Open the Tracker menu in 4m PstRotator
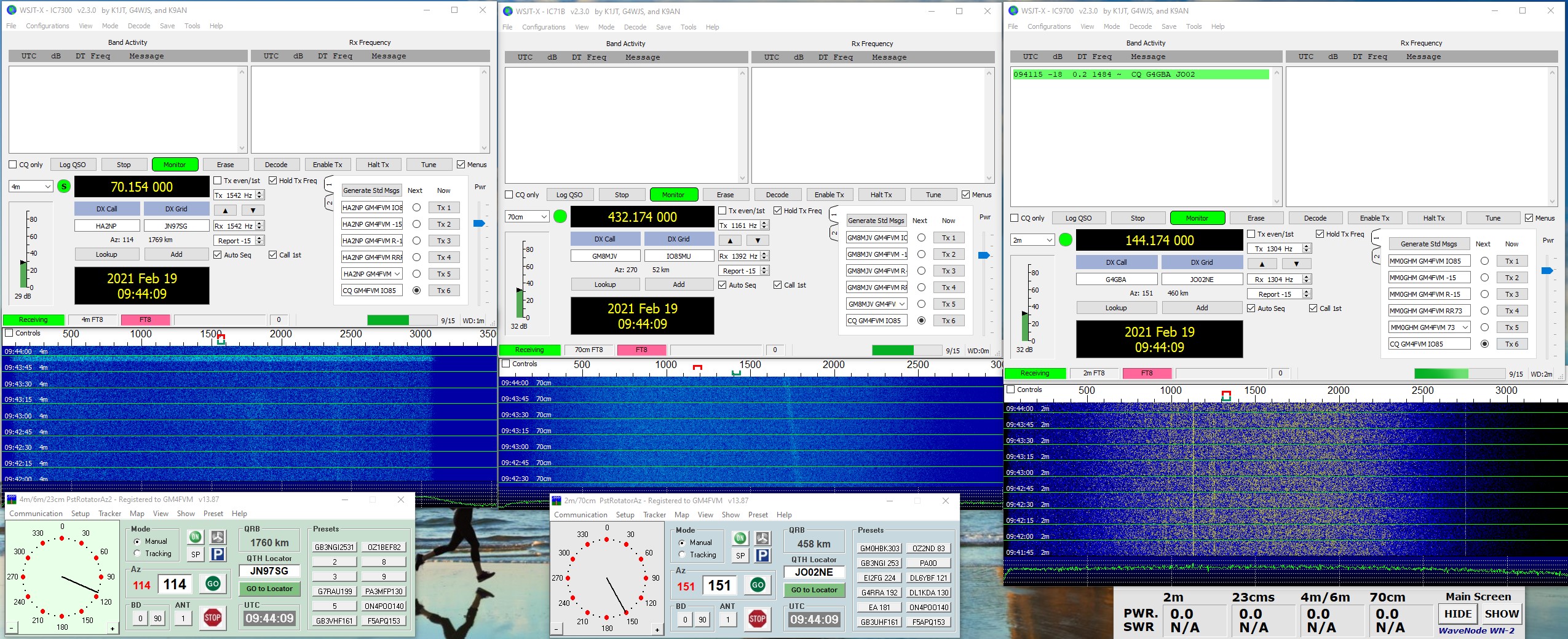The image size is (1568, 639). coord(109,513)
